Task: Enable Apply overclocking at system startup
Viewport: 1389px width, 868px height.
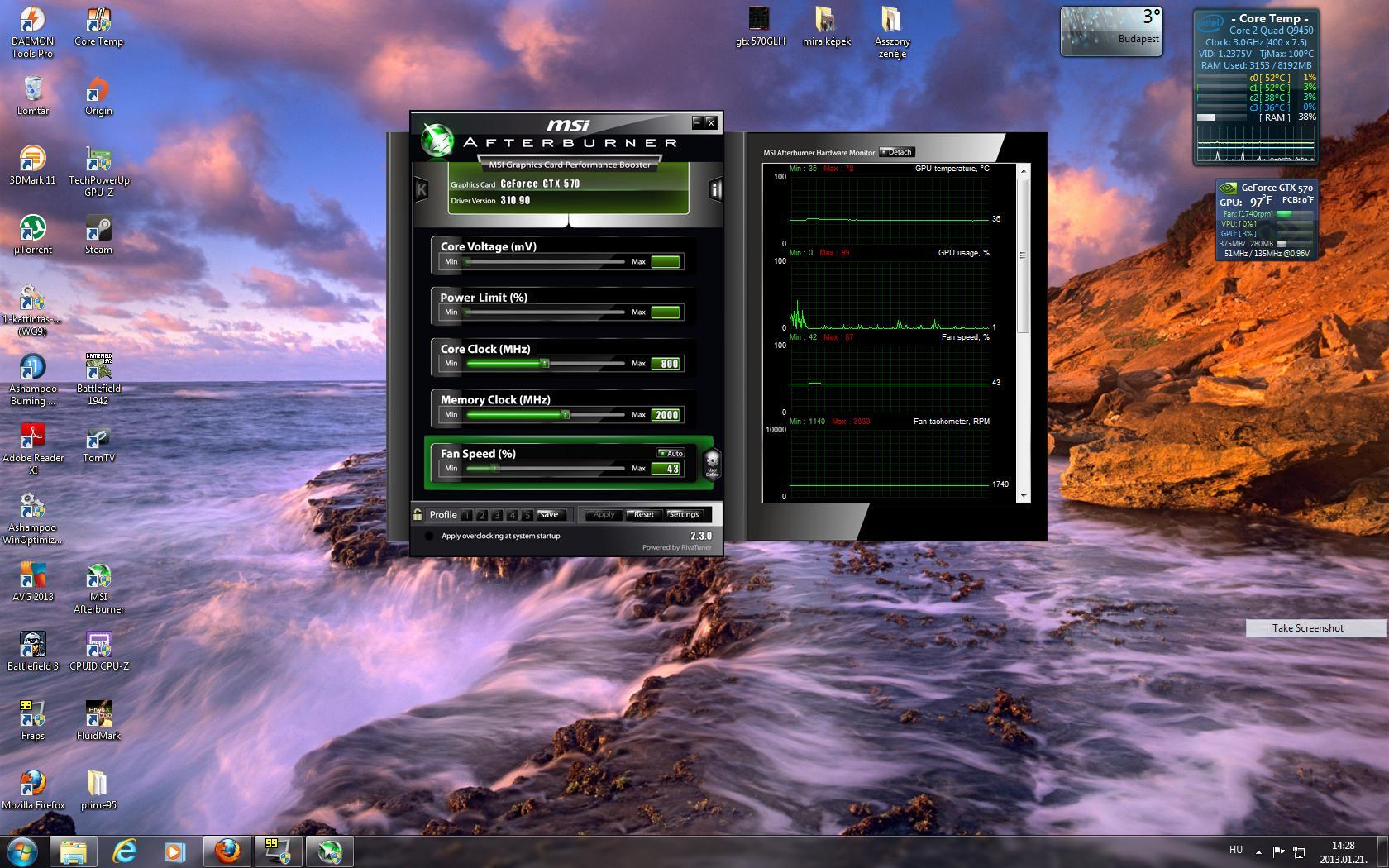Action: [x=429, y=536]
